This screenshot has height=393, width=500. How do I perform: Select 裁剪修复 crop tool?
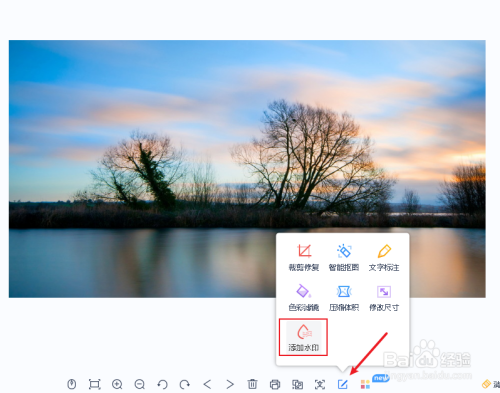304,257
